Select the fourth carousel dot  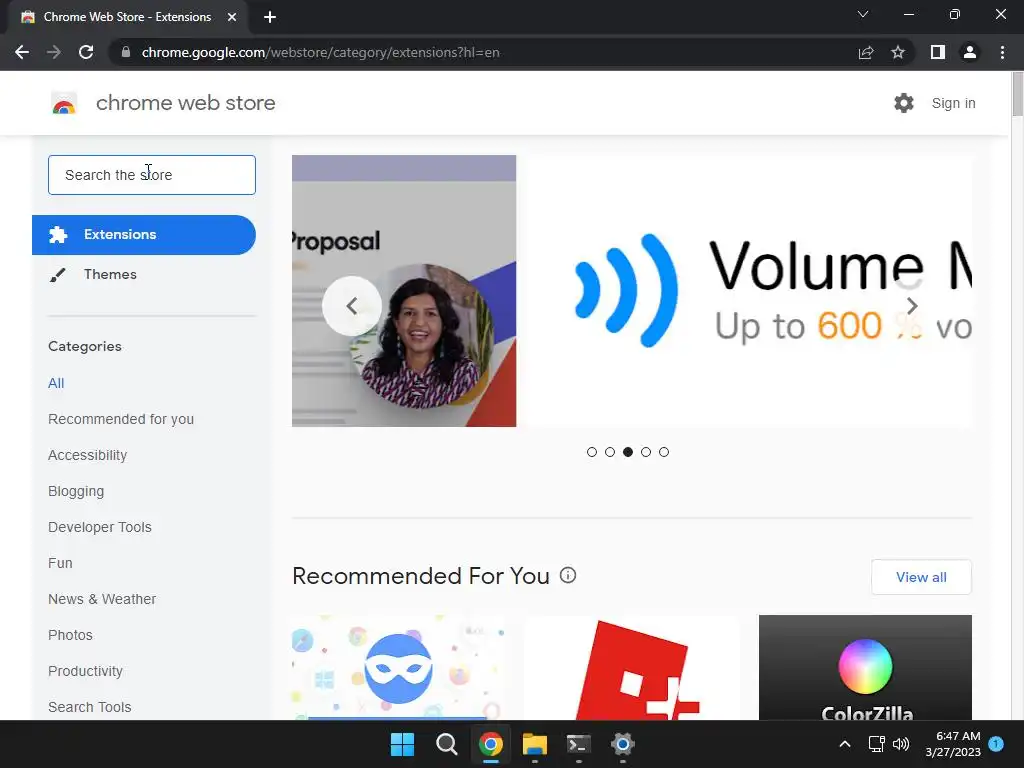click(646, 452)
